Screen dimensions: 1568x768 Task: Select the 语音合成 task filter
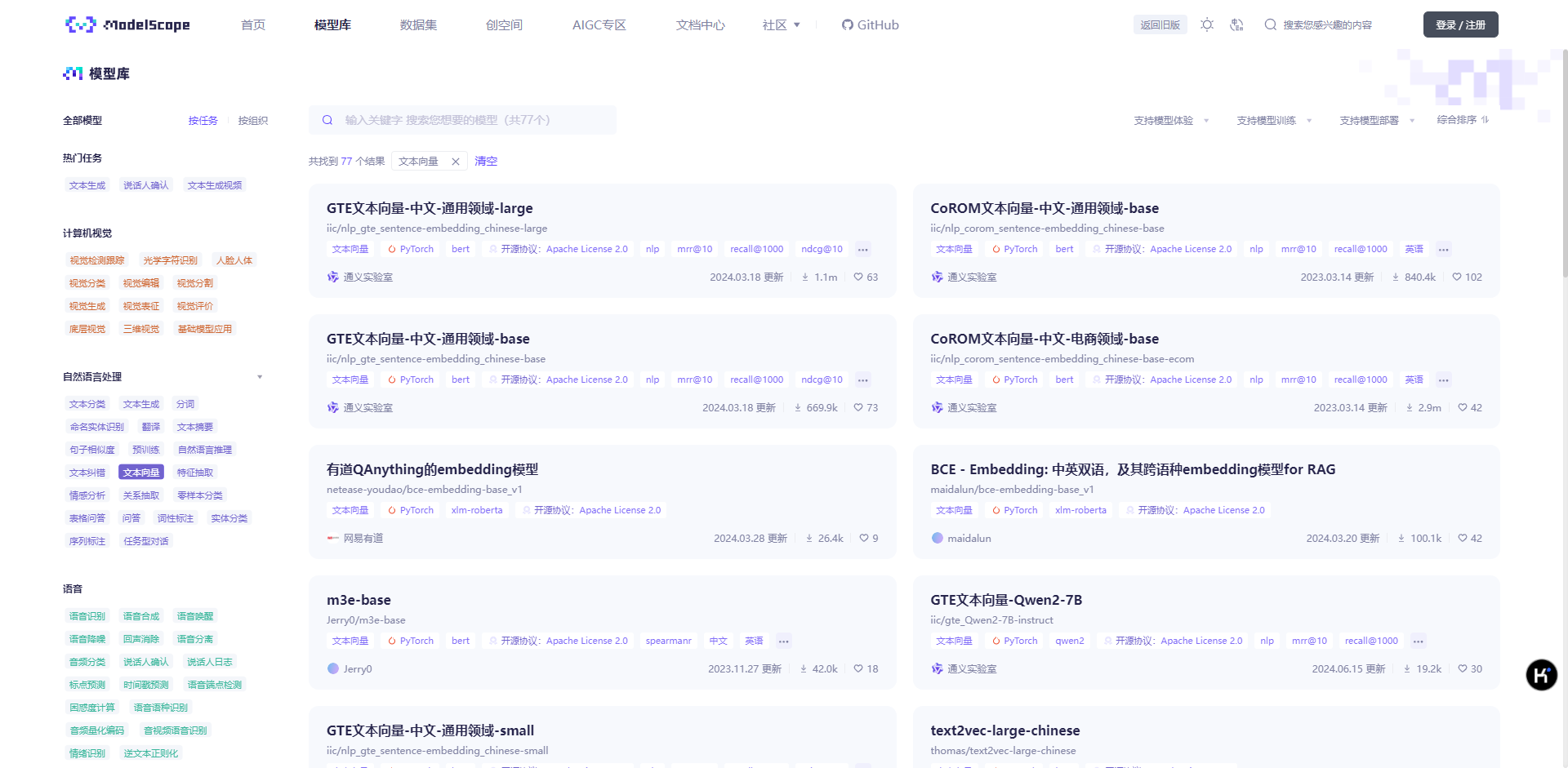tap(141, 616)
